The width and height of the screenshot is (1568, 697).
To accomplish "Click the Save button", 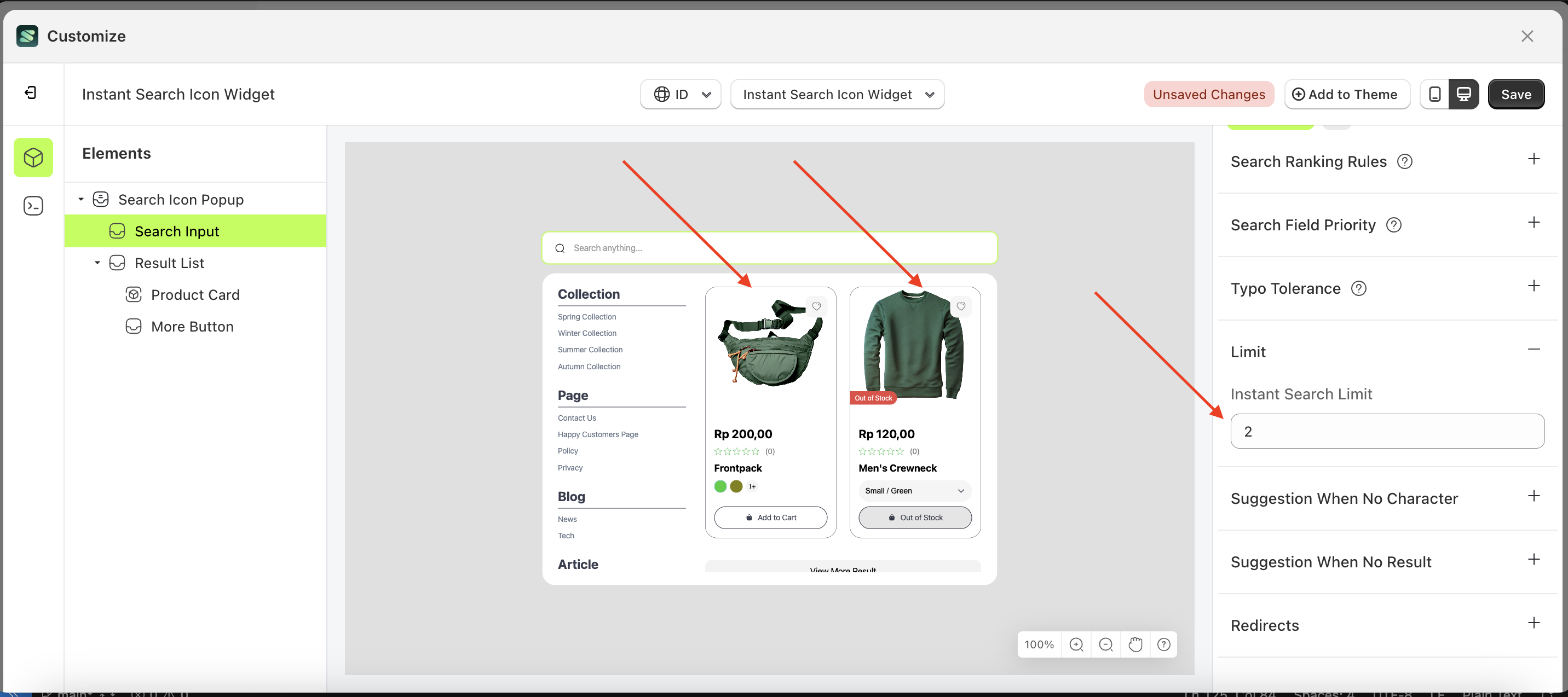I will click(x=1515, y=94).
